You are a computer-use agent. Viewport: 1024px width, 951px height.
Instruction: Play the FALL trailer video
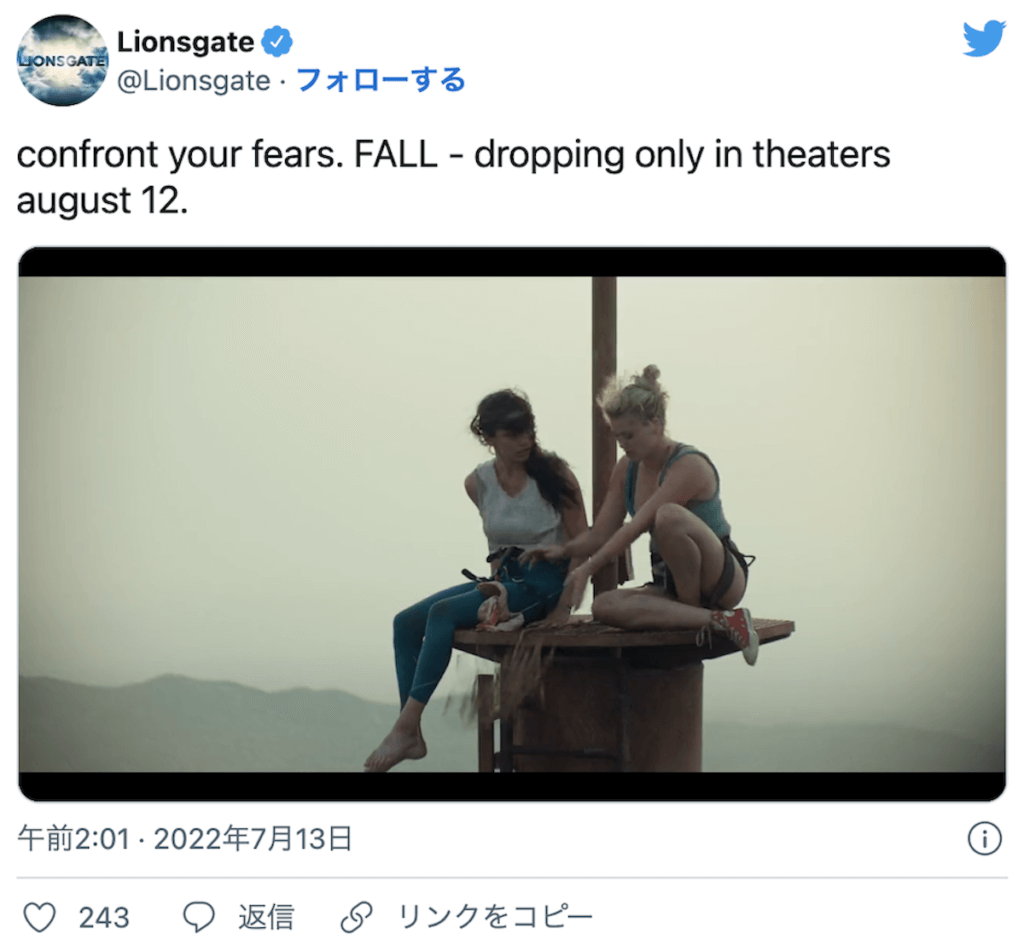512,524
